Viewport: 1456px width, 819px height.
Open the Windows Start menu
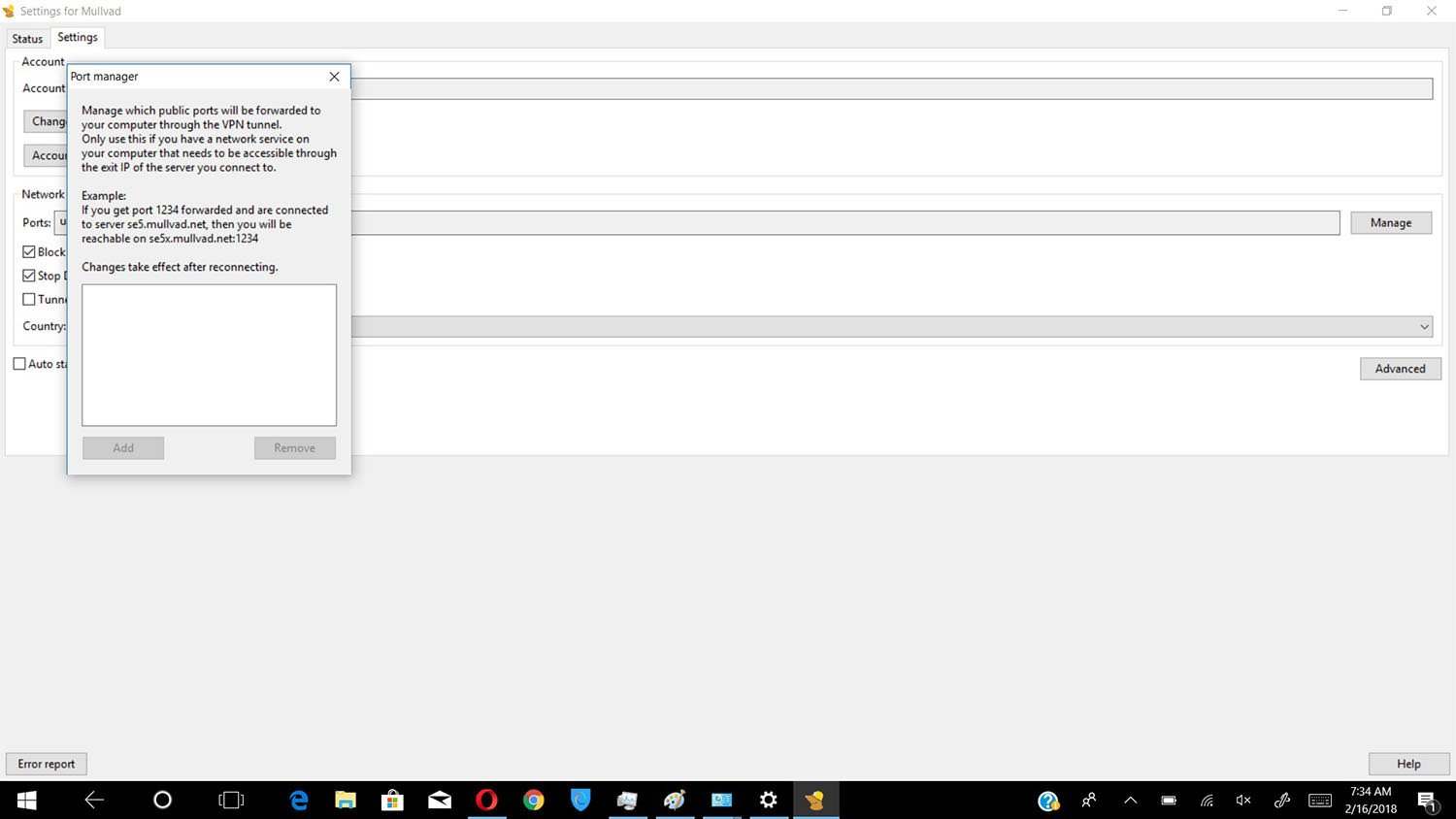[27, 801]
